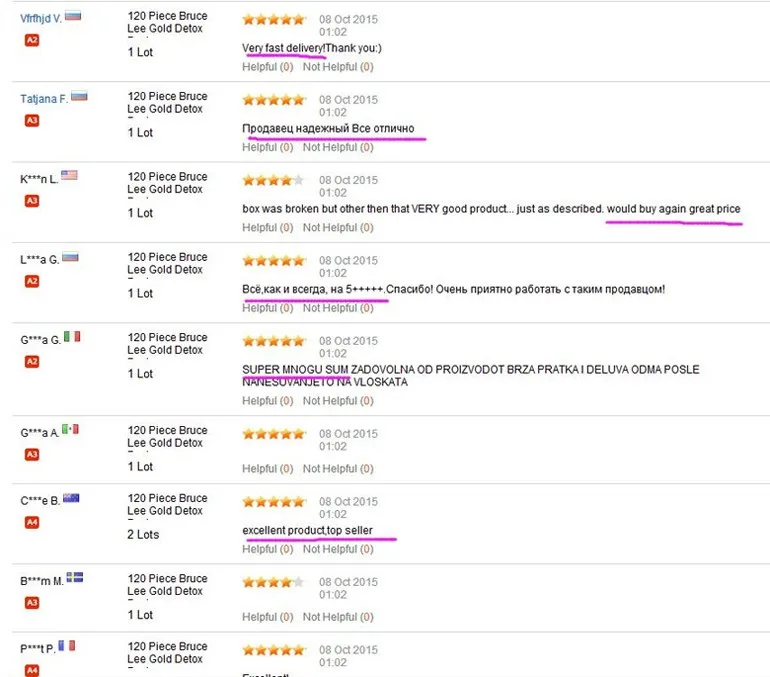This screenshot has height=677, width=770.
Task: Click five-star rating on Vfrfhjd V. review
Action: coord(274,20)
